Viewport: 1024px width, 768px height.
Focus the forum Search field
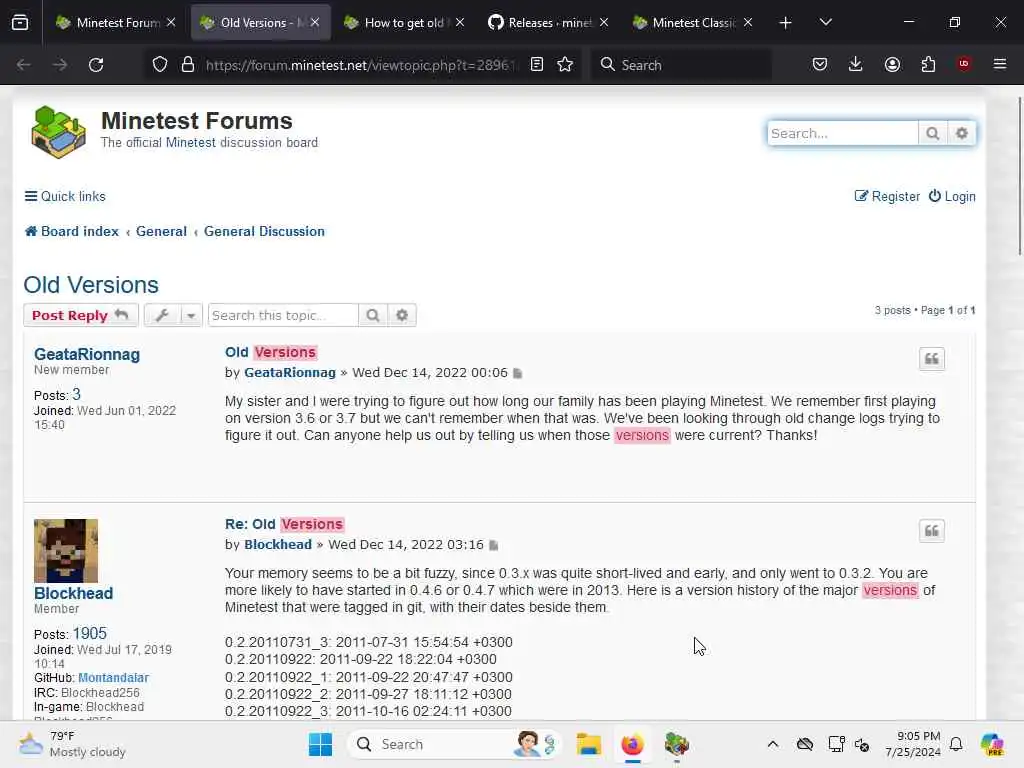pyautogui.click(x=843, y=133)
